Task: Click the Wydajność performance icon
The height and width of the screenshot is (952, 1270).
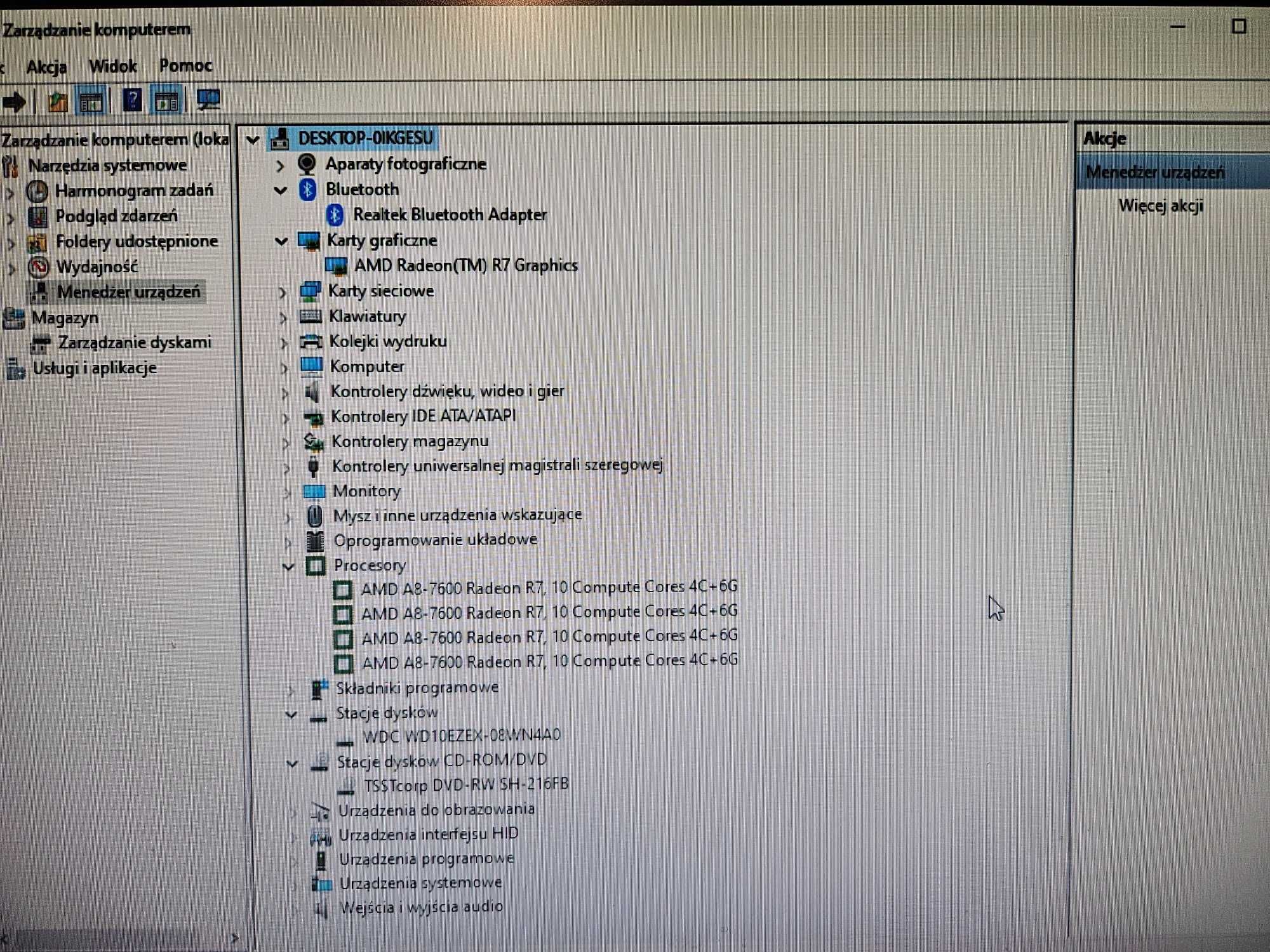Action: [39, 267]
